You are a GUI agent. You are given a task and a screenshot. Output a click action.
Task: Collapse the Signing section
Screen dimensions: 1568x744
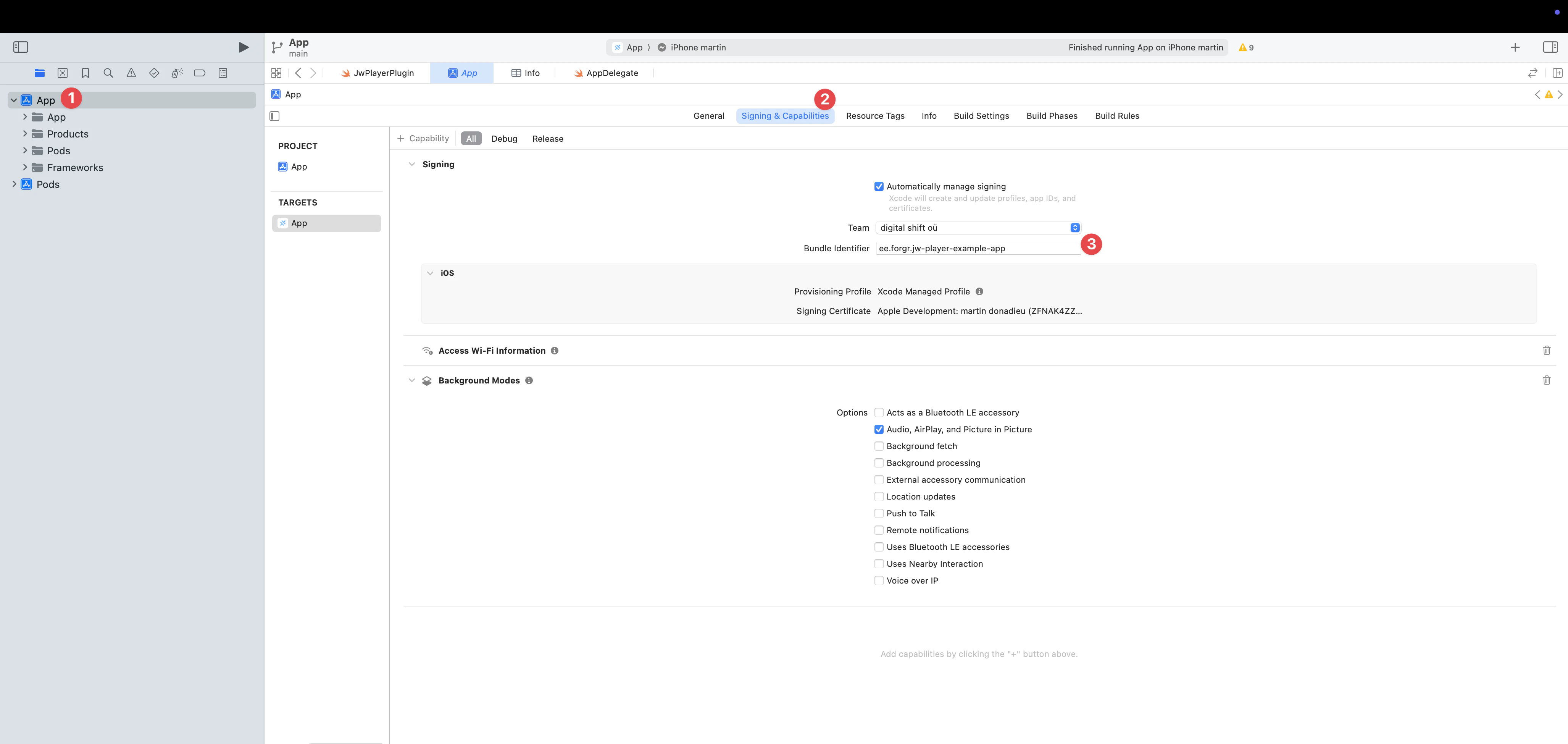411,164
